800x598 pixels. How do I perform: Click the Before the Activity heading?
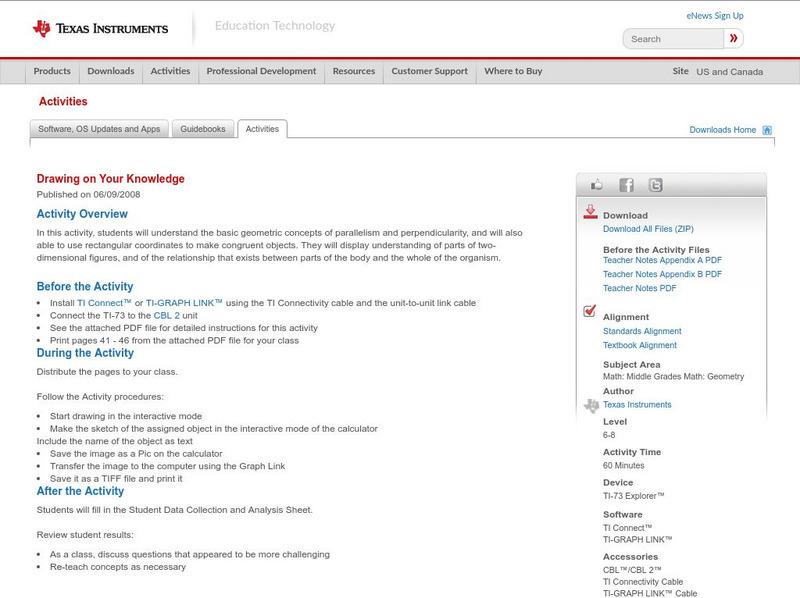(85, 286)
